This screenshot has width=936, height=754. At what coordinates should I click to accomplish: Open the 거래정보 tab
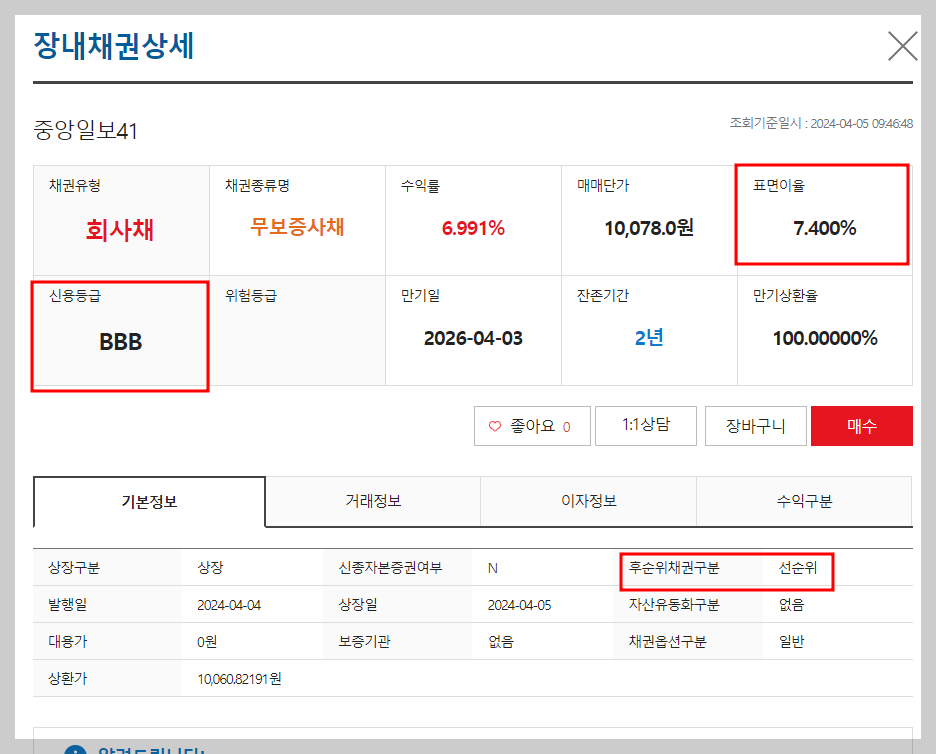tap(373, 501)
